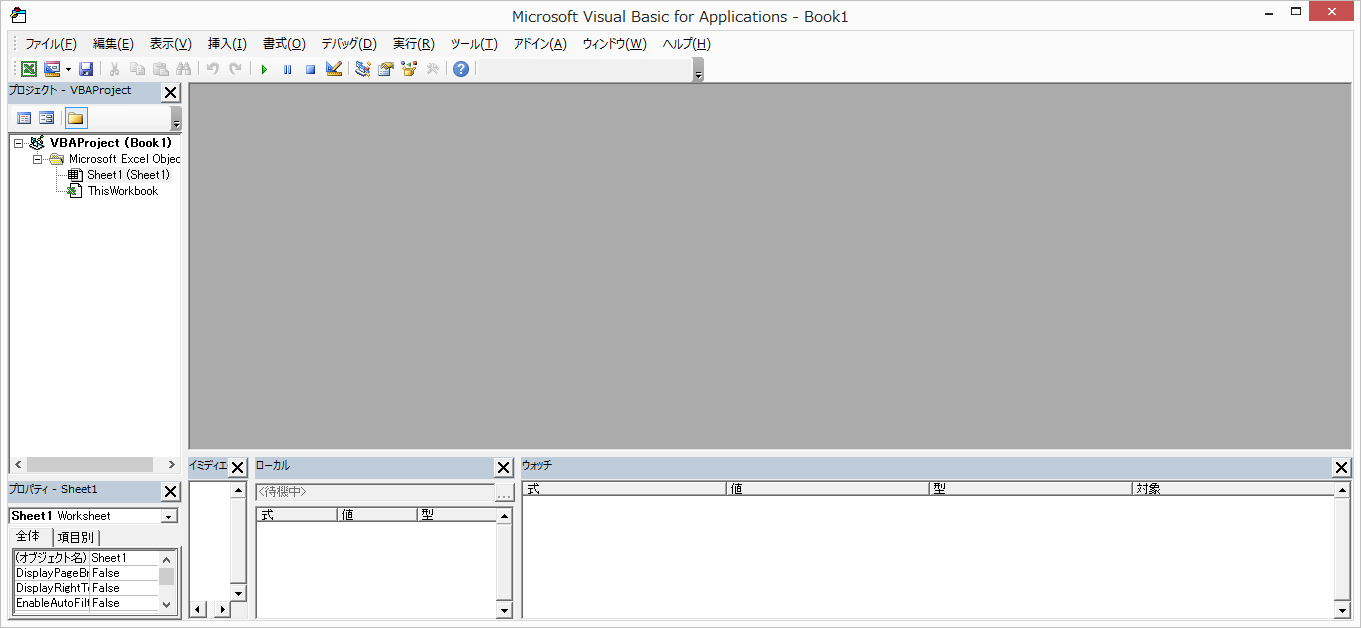Image resolution: width=1361 pixels, height=628 pixels.
Task: Click the Properties Window toolbar icon
Action: (x=386, y=68)
